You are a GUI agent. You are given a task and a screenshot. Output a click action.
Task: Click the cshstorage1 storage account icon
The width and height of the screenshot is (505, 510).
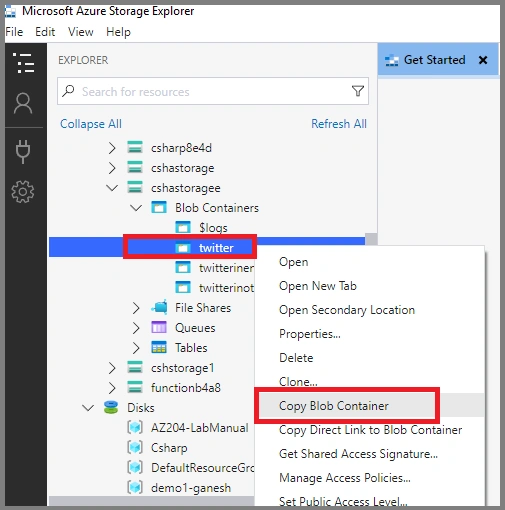(135, 367)
